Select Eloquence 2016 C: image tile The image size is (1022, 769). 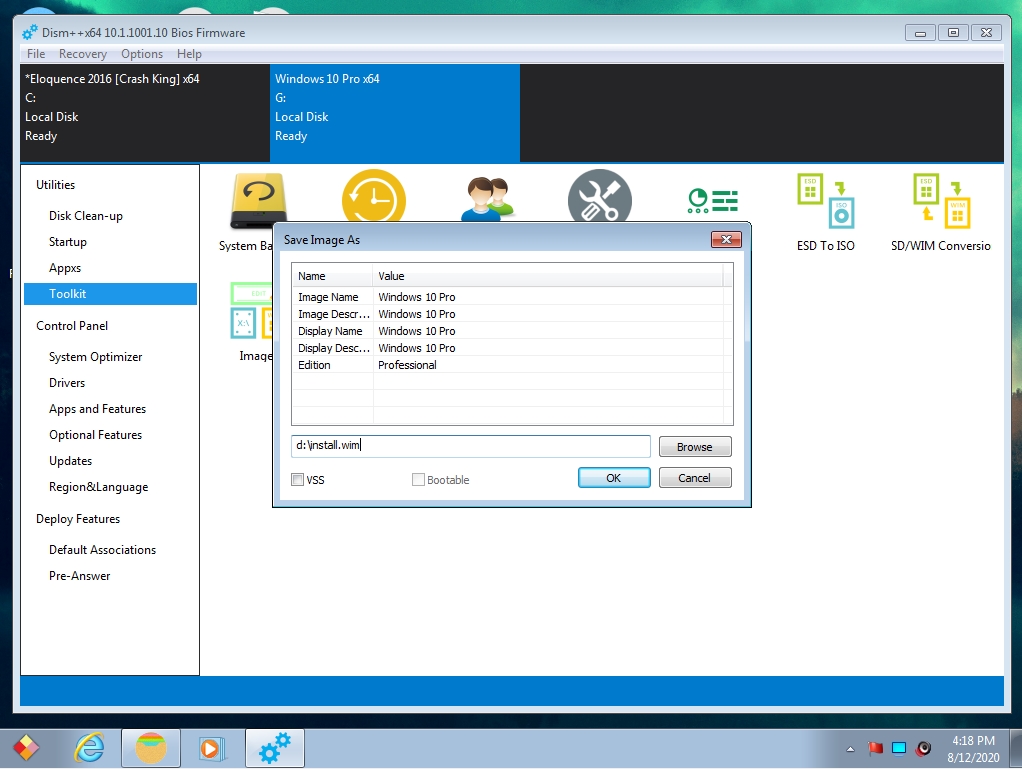click(145, 113)
